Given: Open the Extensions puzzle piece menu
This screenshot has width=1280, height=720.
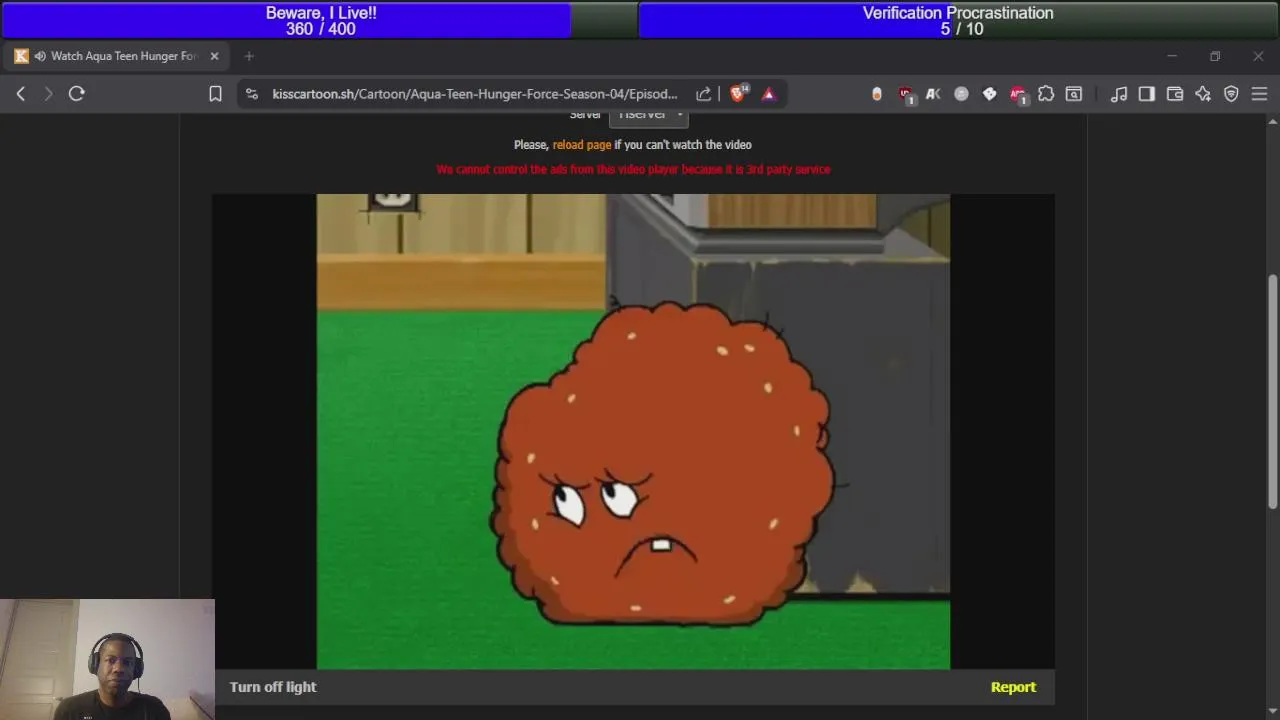Looking at the screenshot, I should click(x=1046, y=94).
